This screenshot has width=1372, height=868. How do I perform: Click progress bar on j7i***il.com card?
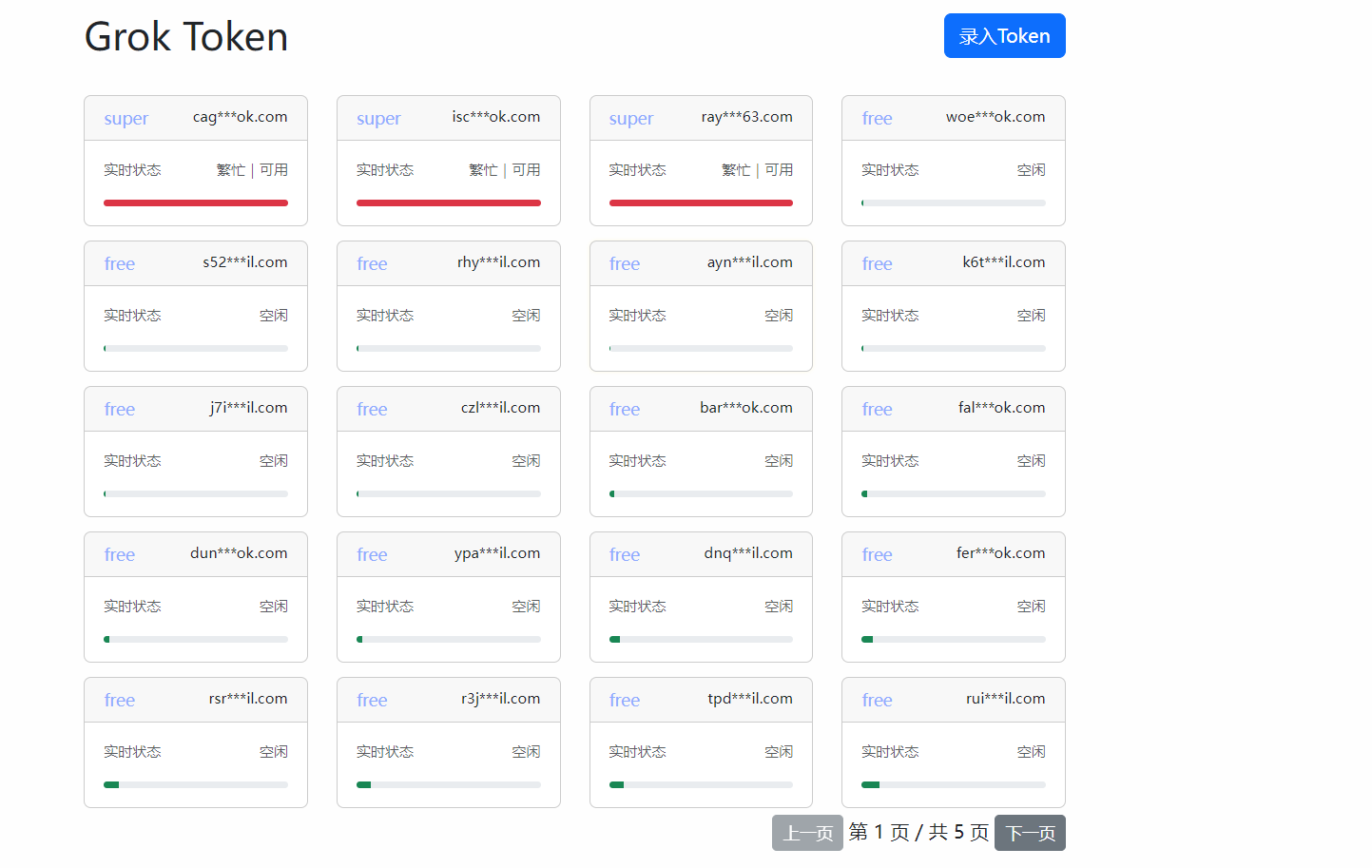[x=196, y=493]
